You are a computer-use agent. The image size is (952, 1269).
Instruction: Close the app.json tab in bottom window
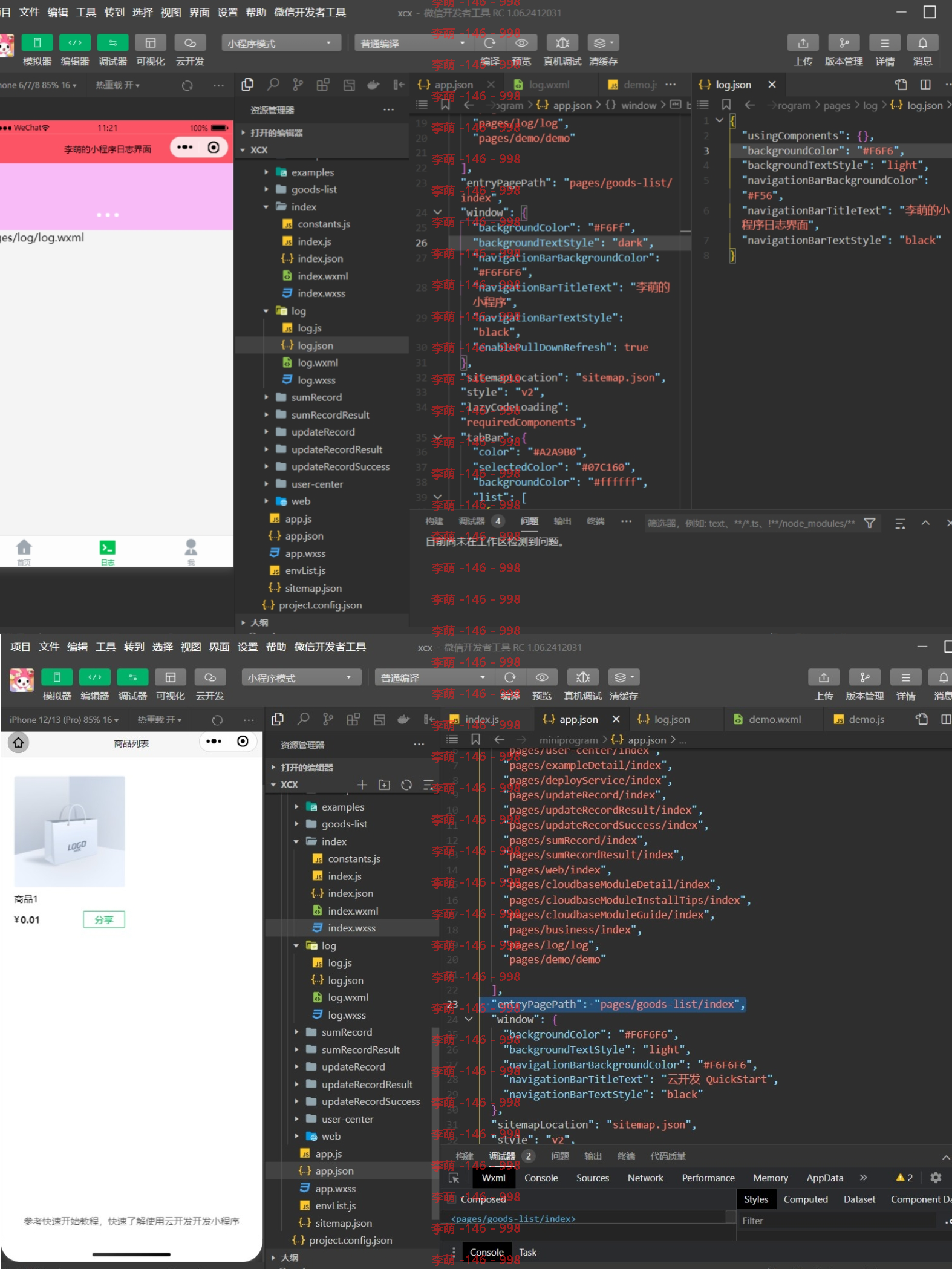[x=616, y=719]
